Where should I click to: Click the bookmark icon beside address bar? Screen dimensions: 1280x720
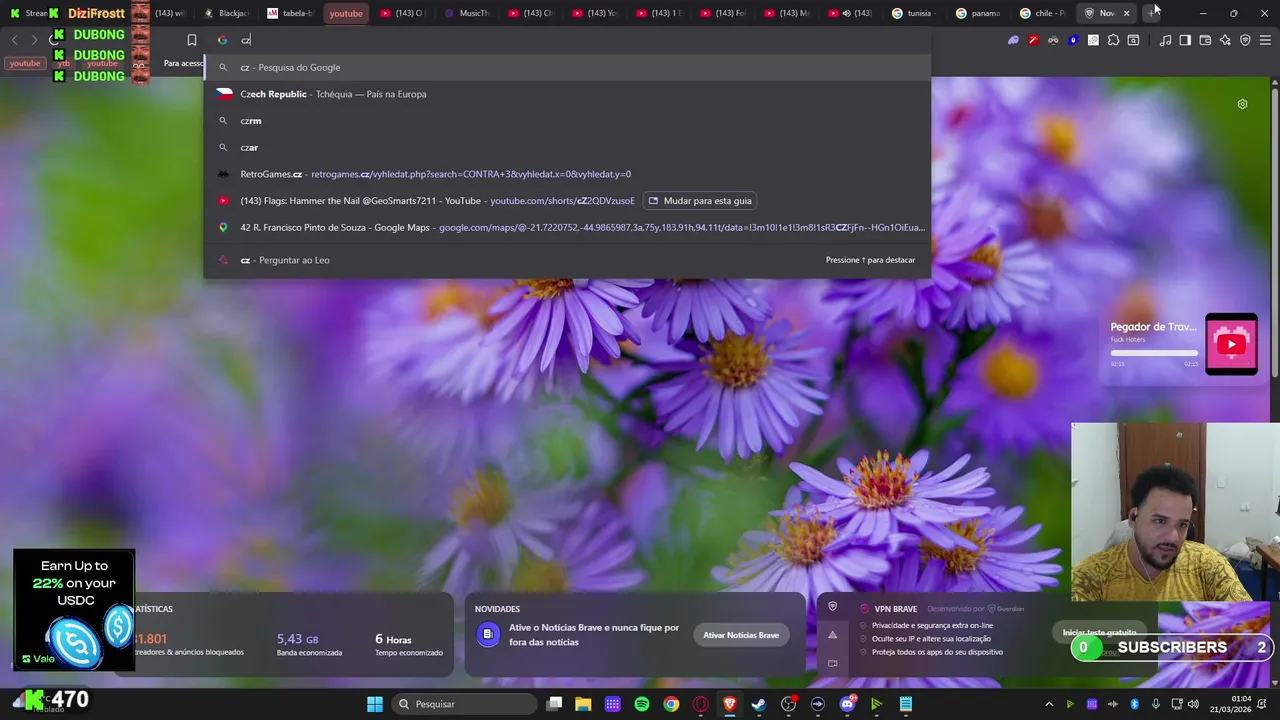point(192,40)
